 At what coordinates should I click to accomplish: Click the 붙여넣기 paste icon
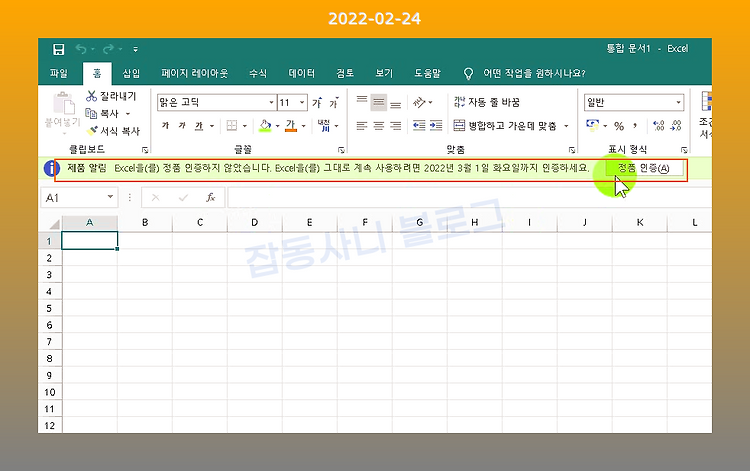[x=63, y=104]
